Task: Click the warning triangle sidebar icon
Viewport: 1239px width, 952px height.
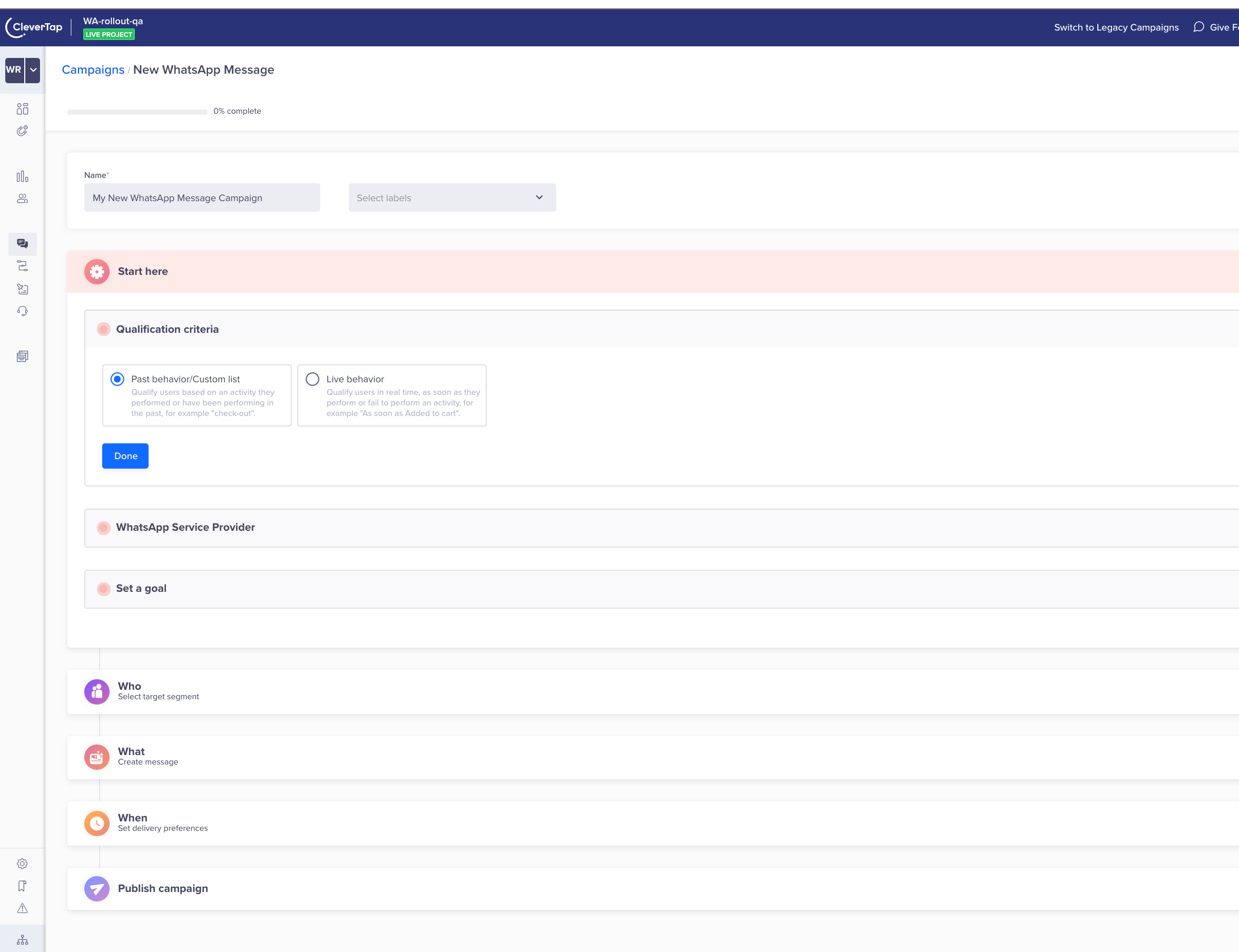Action: [x=22, y=908]
